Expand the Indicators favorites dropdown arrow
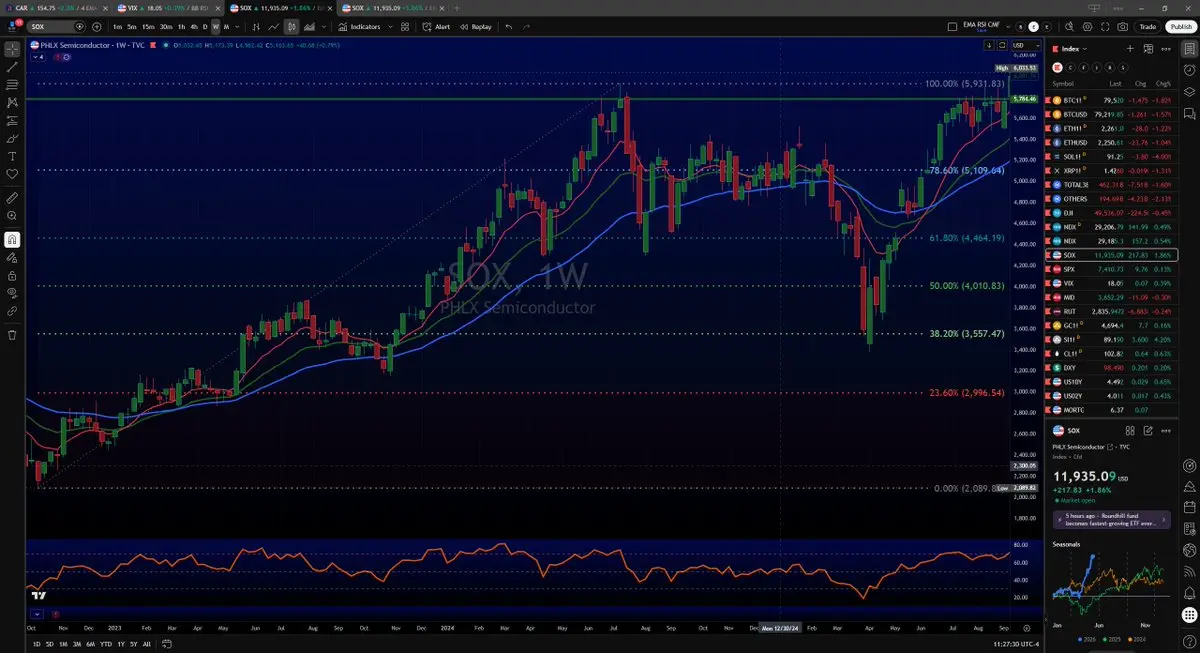 click(x=389, y=26)
